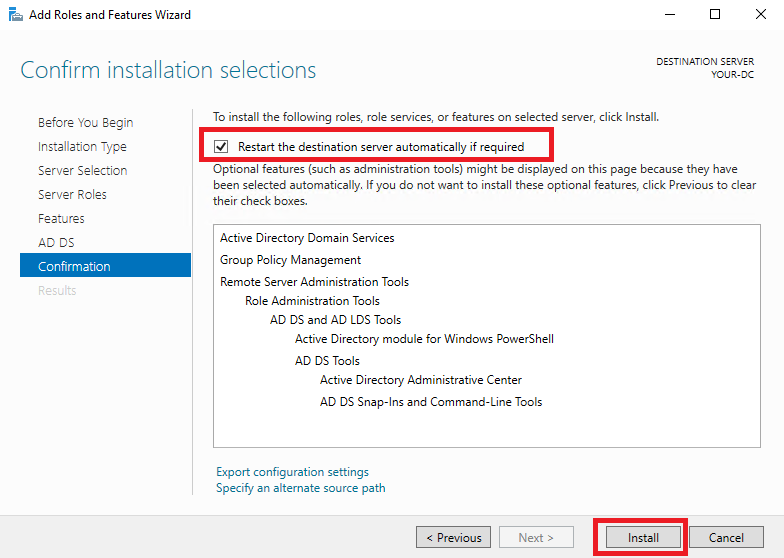This screenshot has width=784, height=558.
Task: Select Active Directory Administrative Center entry
Action: point(421,380)
